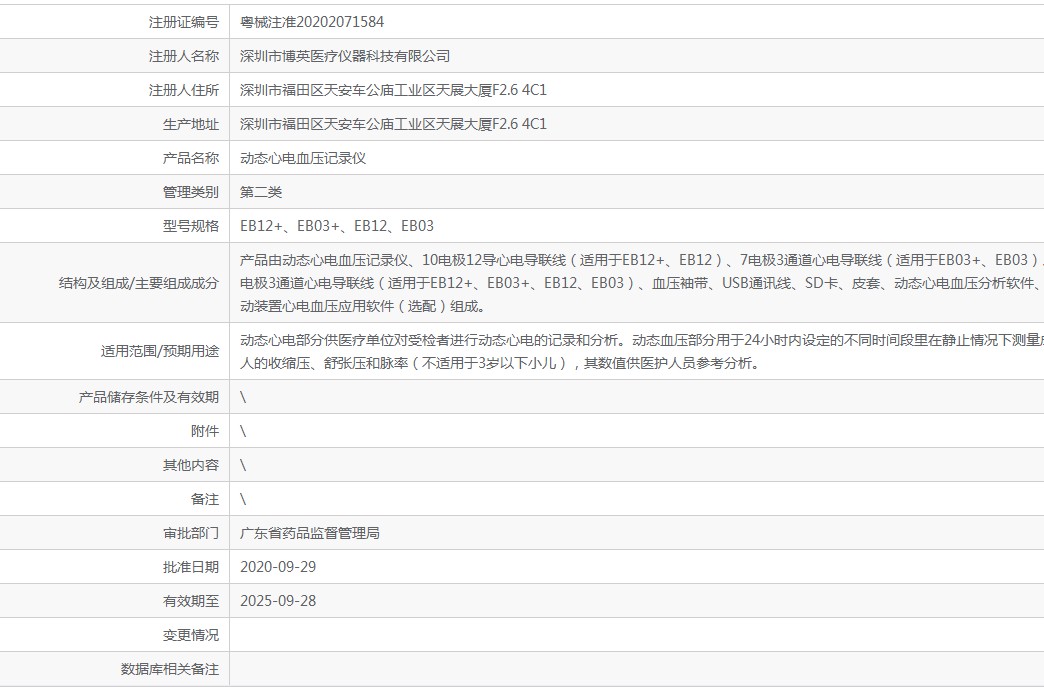Select the 第二类 category value

point(261,192)
